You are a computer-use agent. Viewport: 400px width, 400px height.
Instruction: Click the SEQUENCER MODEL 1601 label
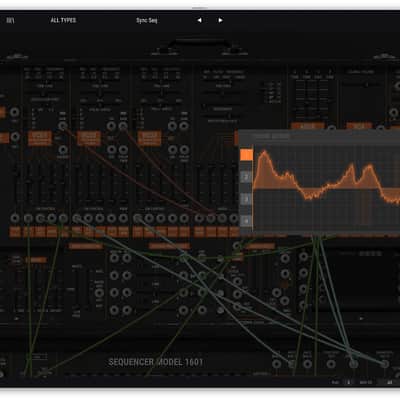[156, 362]
